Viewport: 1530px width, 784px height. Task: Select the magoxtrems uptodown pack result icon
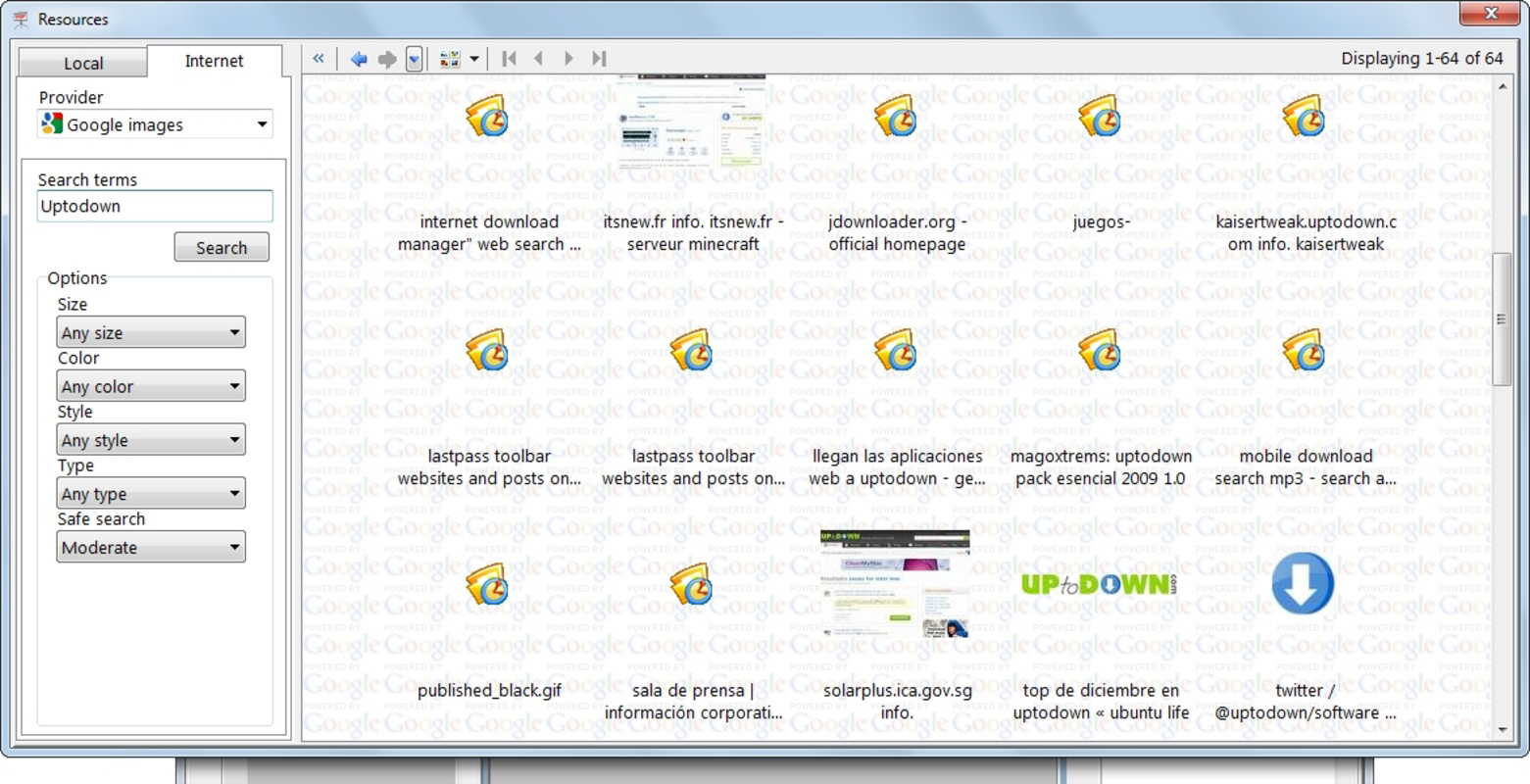tap(1100, 350)
